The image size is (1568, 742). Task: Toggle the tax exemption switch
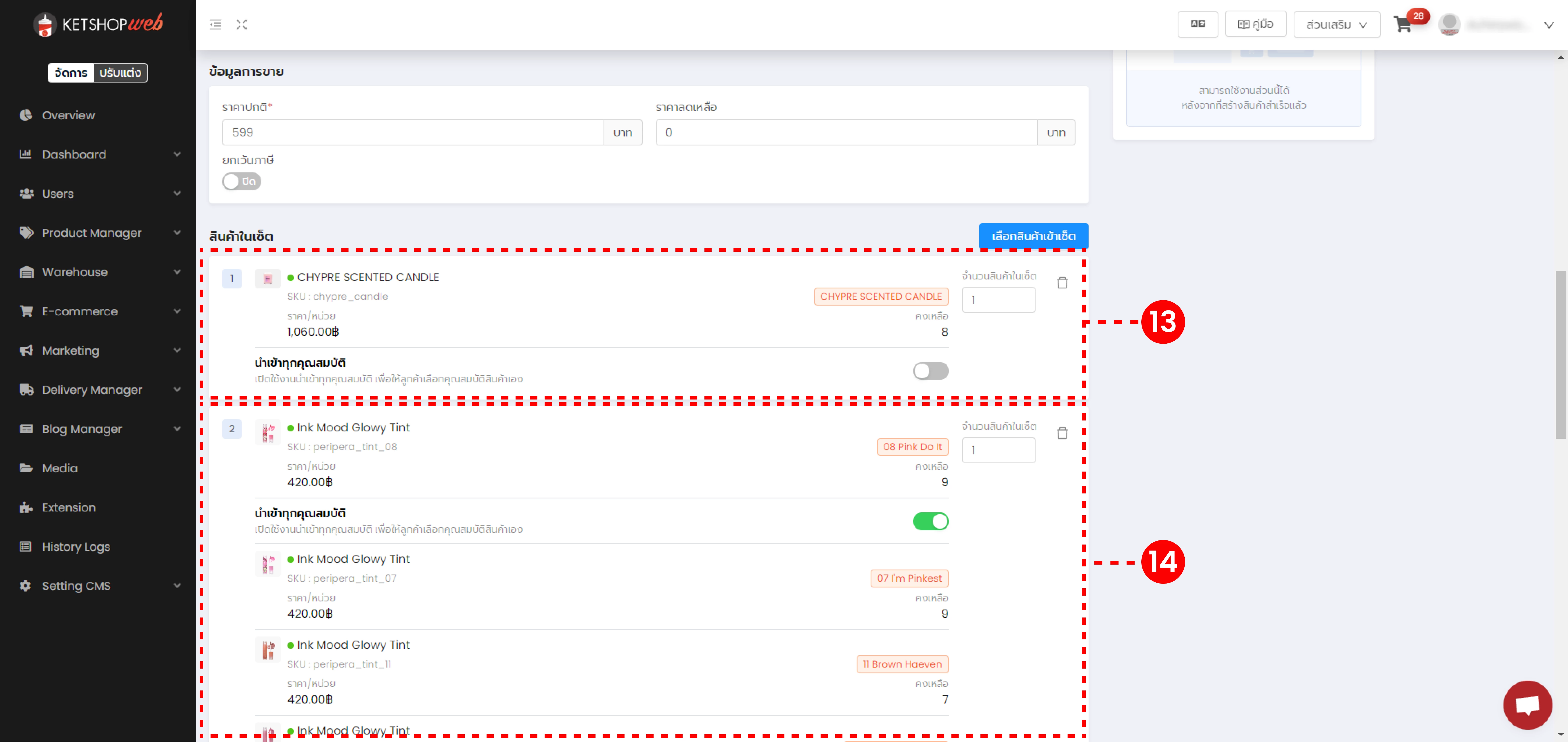tap(242, 182)
